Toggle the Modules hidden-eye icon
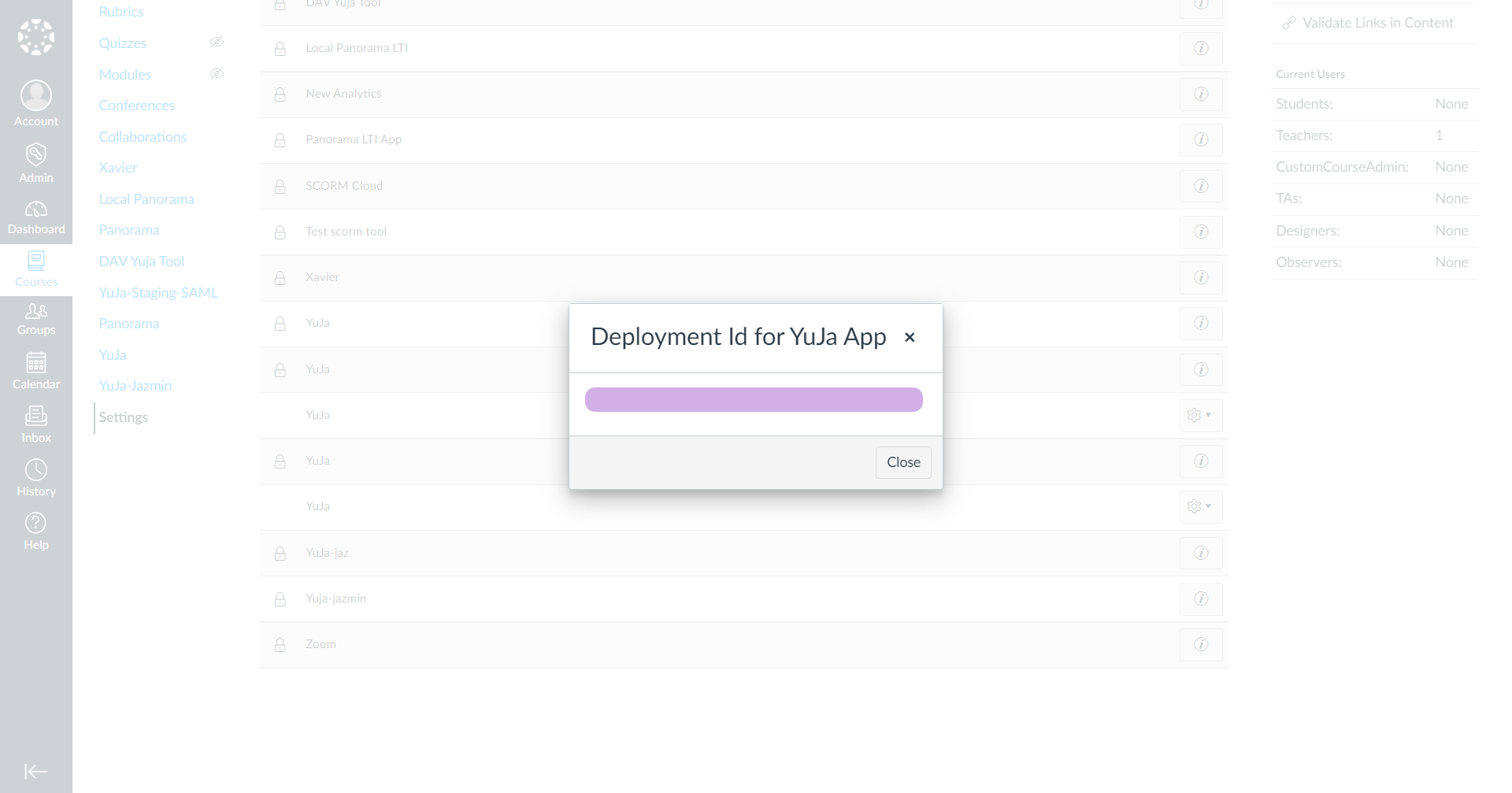Screen dimensions: 1512x793 click(217, 74)
